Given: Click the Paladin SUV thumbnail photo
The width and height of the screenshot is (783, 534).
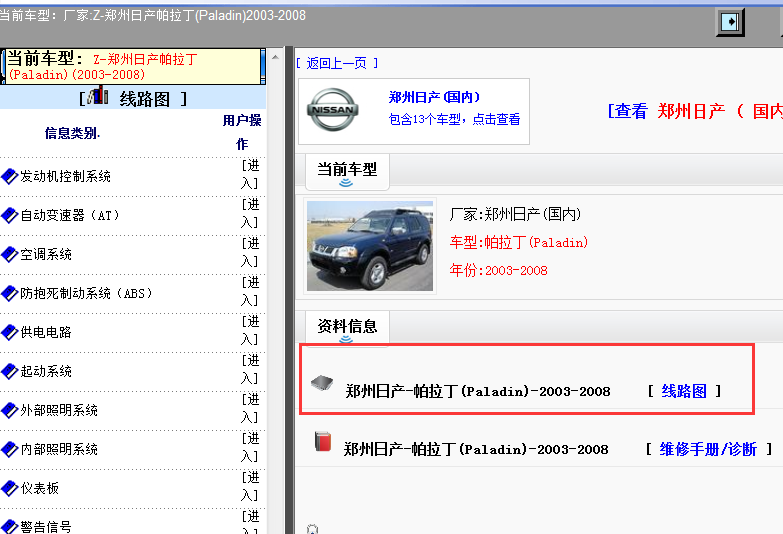Looking at the screenshot, I should point(370,246).
